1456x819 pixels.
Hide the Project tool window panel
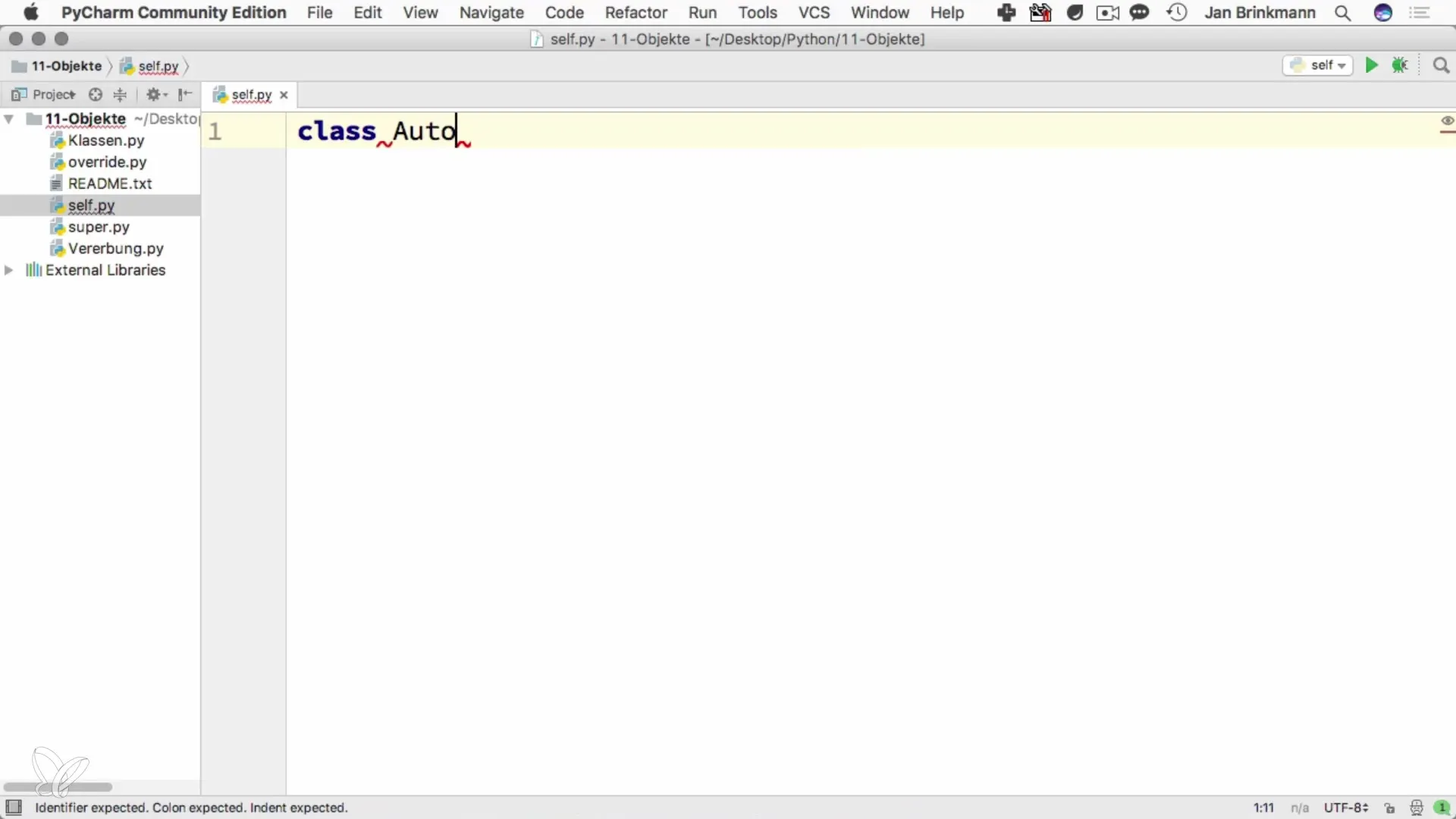point(185,95)
